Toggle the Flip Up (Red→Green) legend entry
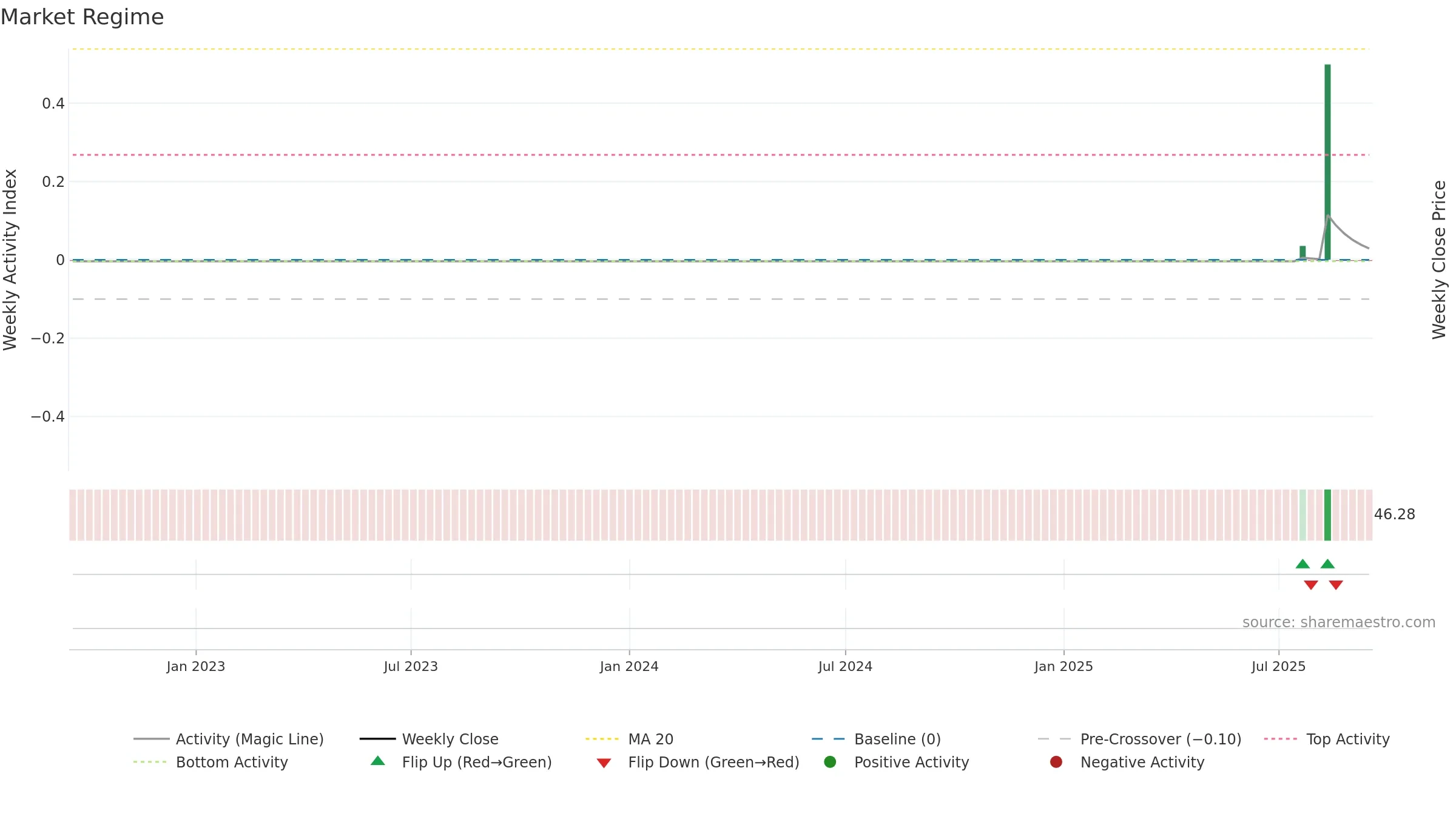1456x819 pixels. pos(461,762)
